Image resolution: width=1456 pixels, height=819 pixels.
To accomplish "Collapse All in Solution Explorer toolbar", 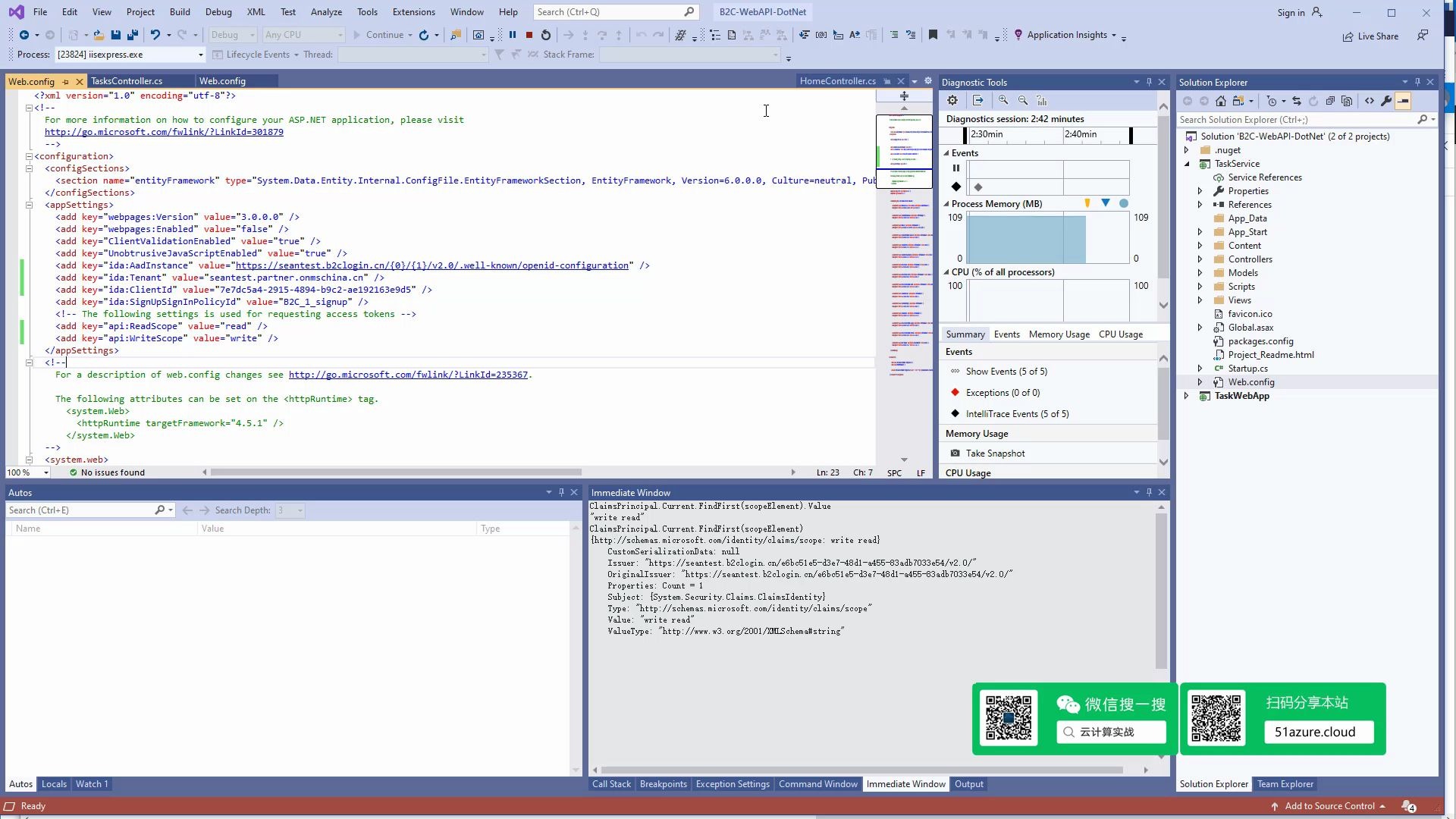I will [1330, 101].
